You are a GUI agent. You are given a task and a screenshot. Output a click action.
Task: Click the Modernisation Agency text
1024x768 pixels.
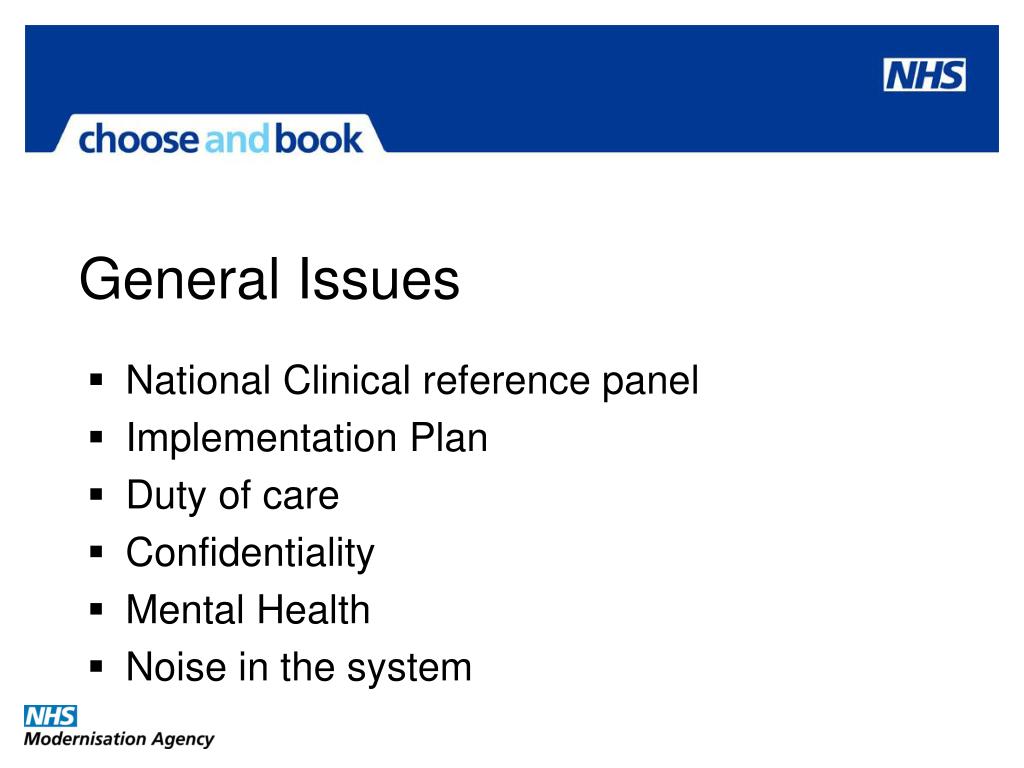[119, 739]
